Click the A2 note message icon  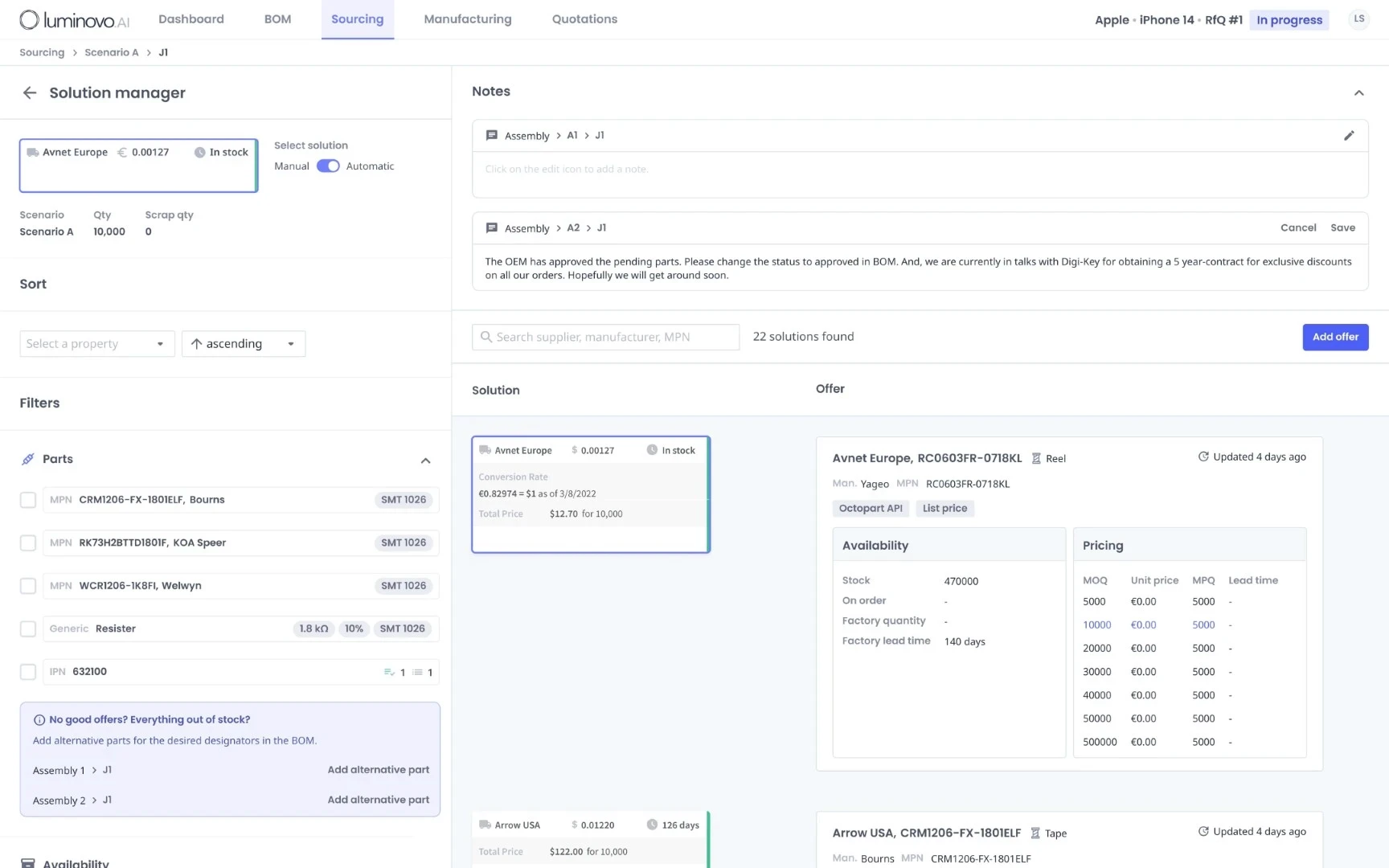[x=492, y=228]
